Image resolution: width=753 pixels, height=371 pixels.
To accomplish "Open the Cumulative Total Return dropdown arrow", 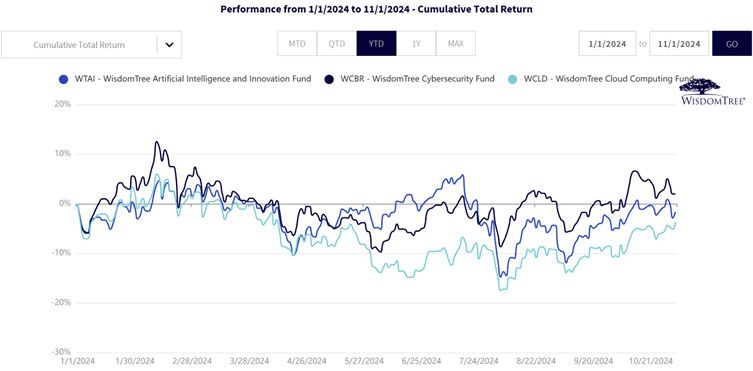I will [x=169, y=45].
